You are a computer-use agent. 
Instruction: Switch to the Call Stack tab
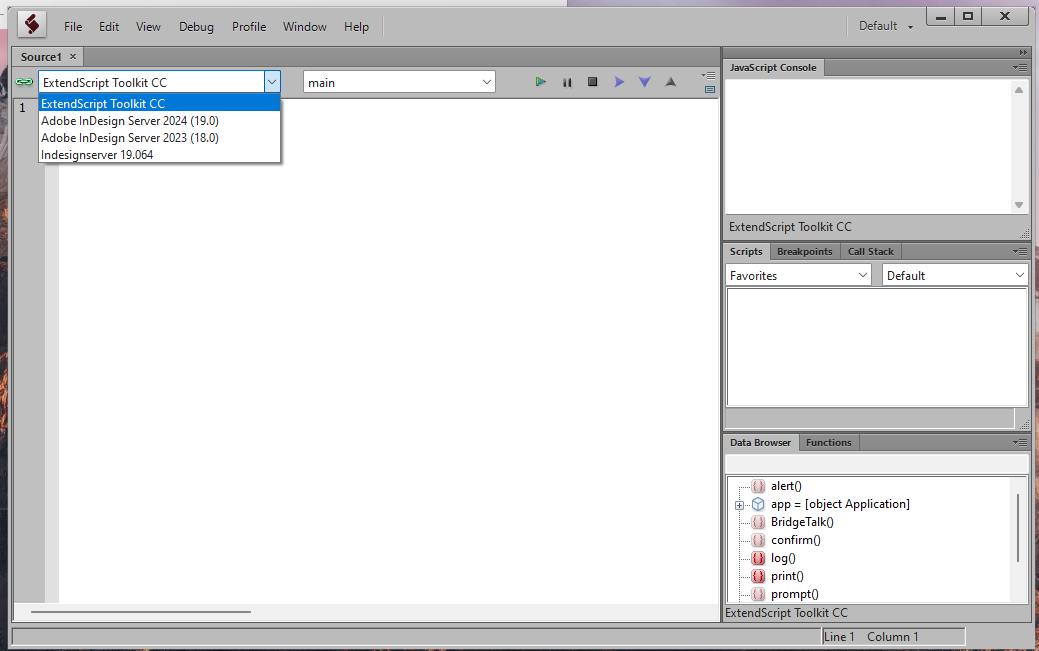[871, 252]
